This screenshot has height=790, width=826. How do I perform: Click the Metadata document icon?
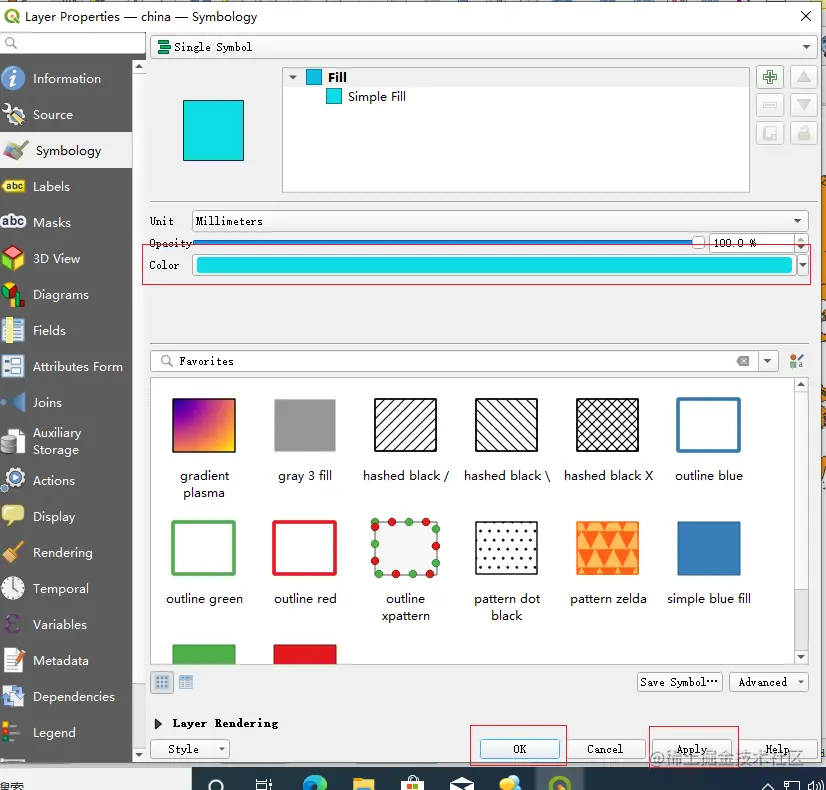[13, 660]
